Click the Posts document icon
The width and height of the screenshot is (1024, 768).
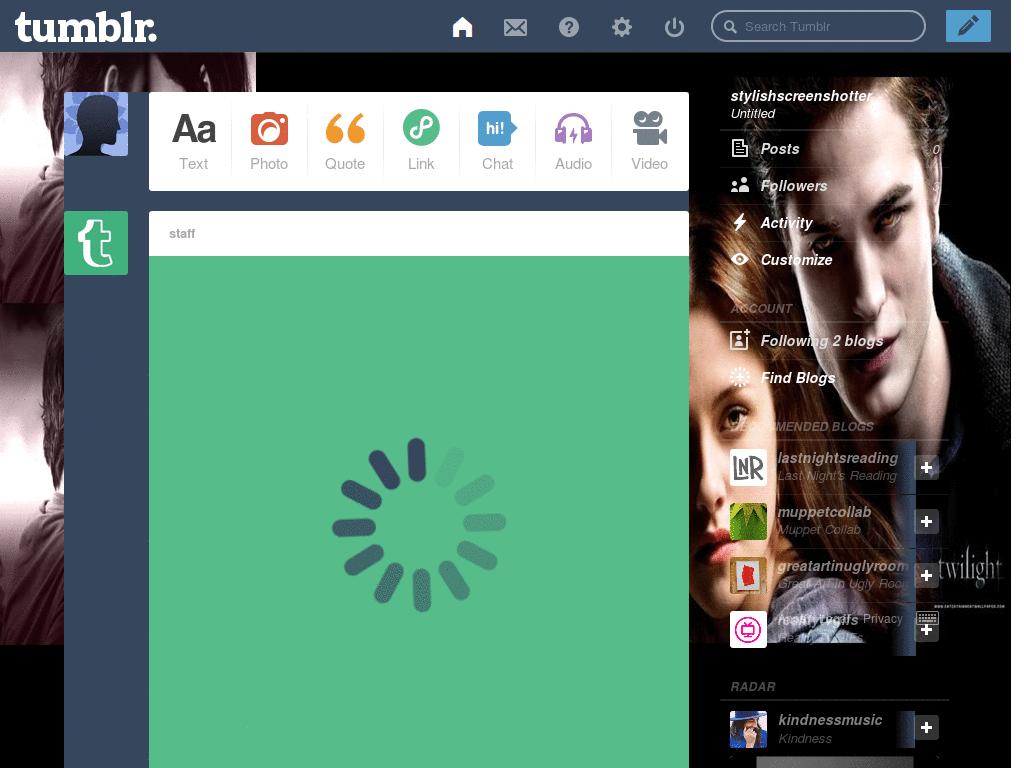click(x=739, y=149)
